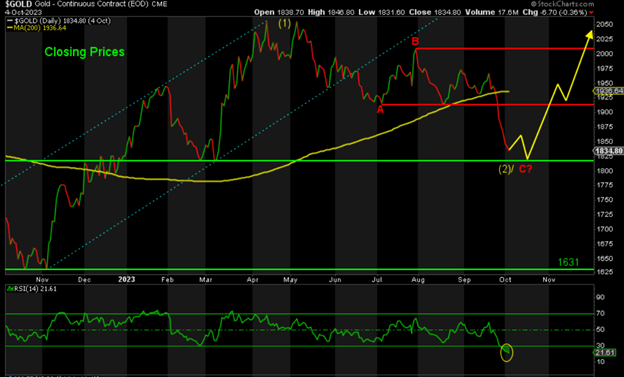Click the Jul label on time axis
Image resolution: width=624 pixels, height=377 pixels.
click(x=377, y=279)
